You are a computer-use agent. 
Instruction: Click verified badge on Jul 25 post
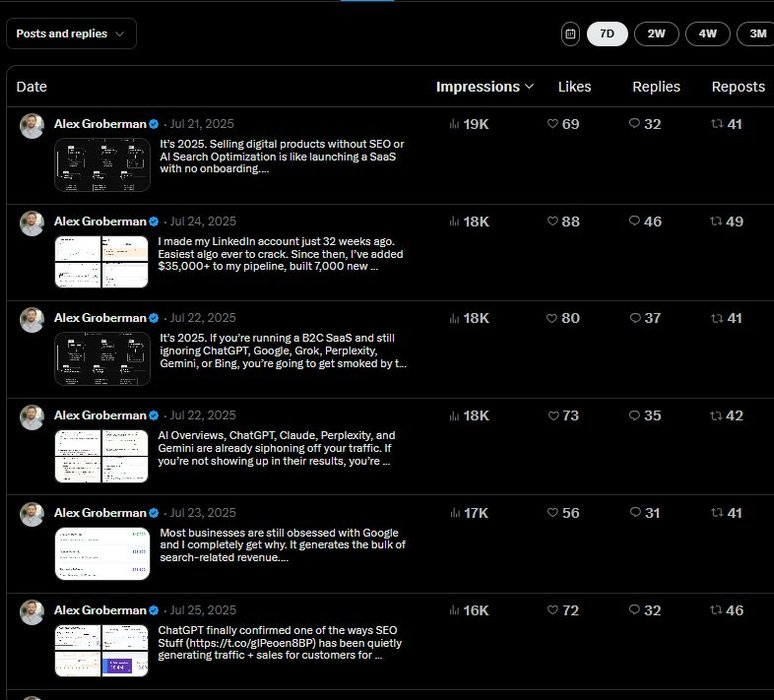click(x=154, y=610)
